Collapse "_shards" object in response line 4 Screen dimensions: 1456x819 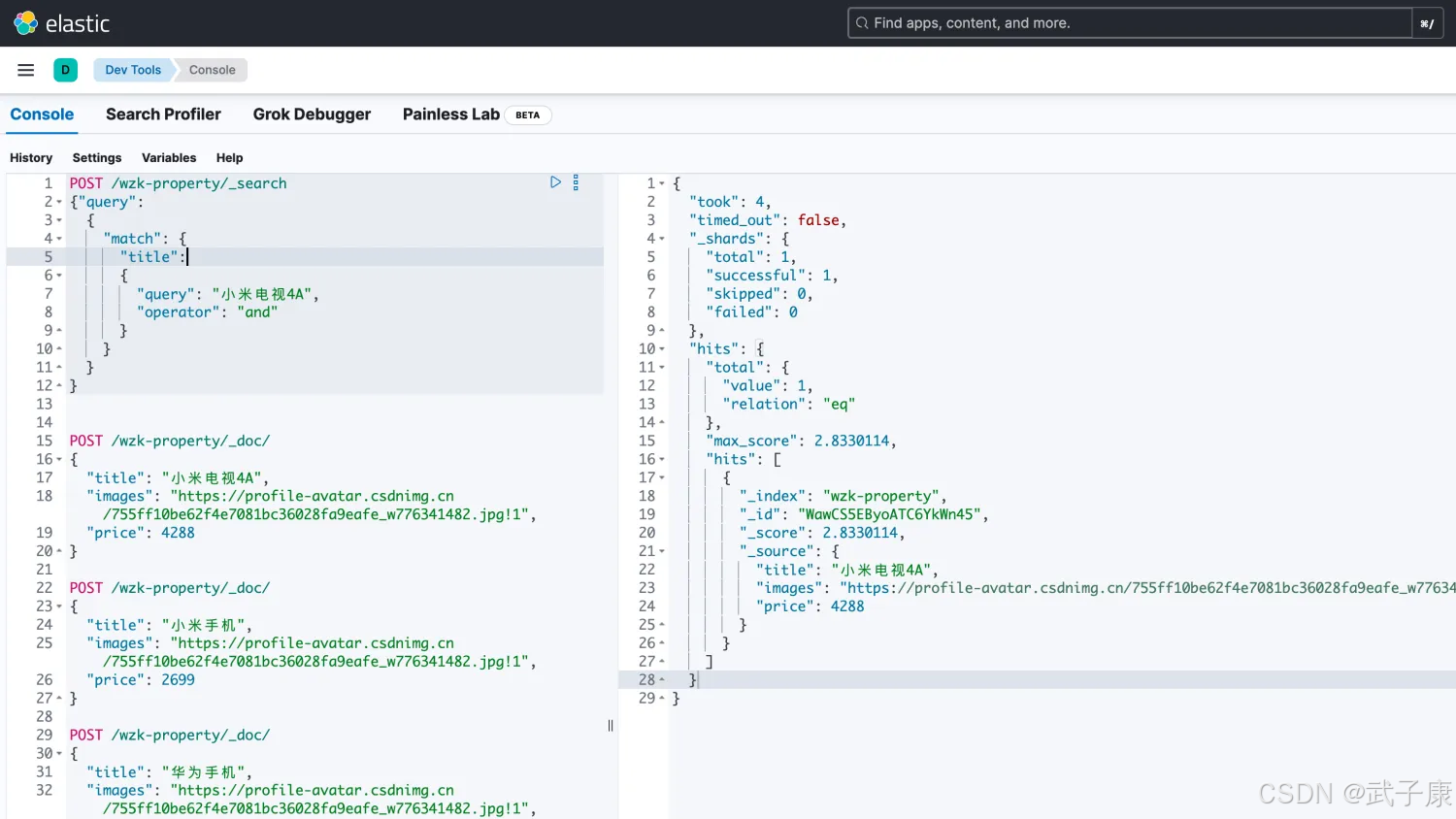coord(662,239)
